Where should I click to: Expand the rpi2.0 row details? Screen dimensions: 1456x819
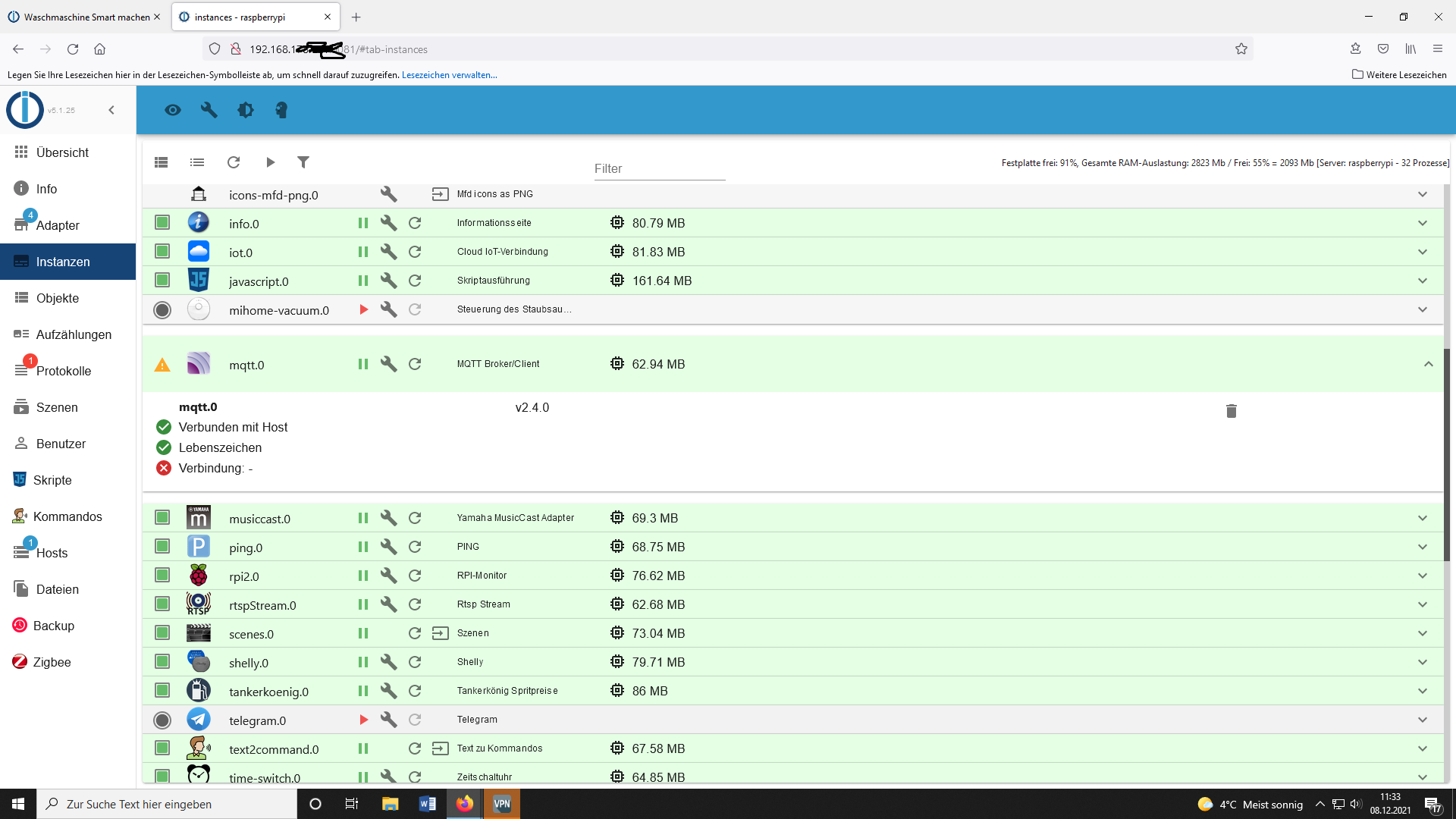(x=1423, y=576)
